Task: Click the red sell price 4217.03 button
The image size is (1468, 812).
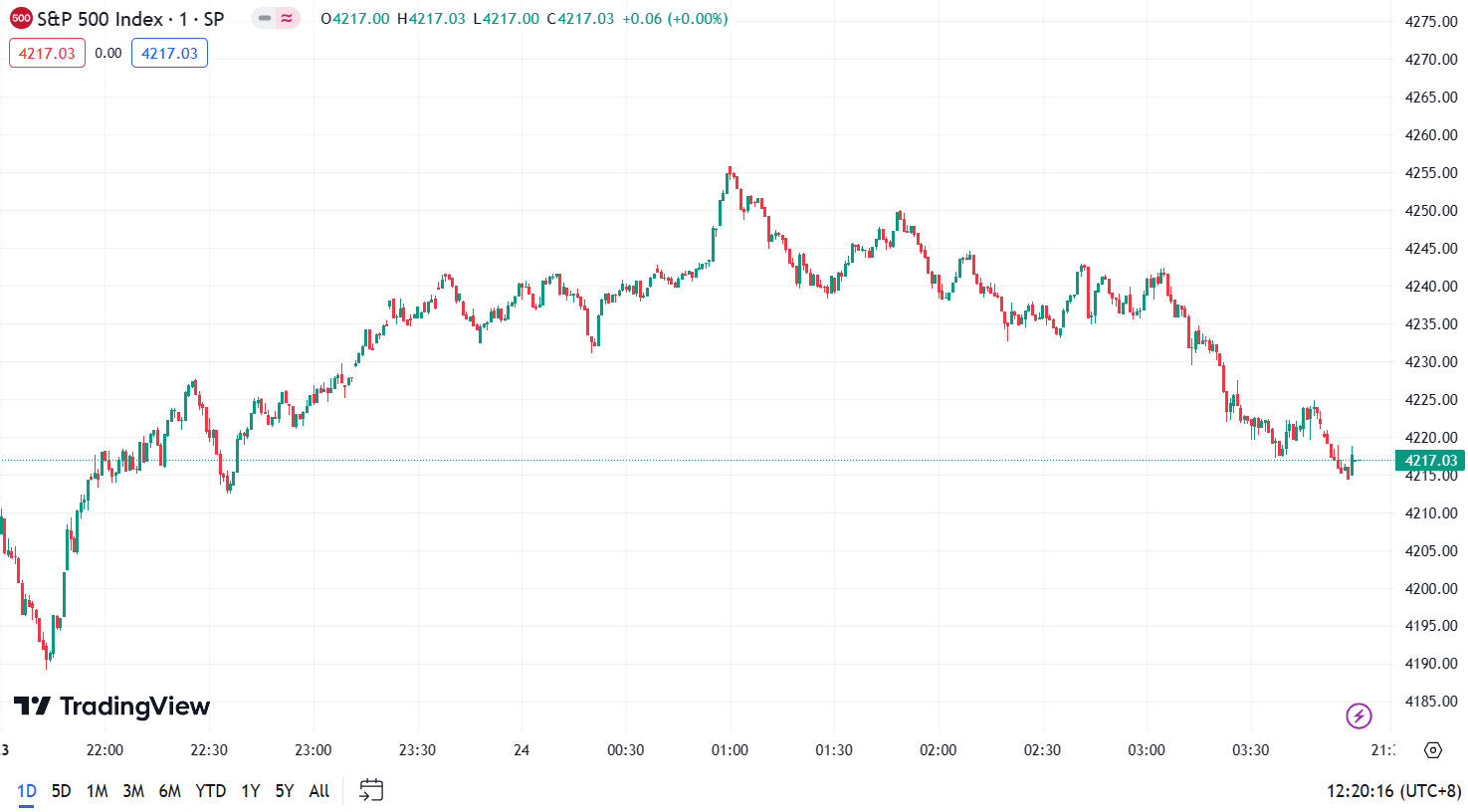Action: click(x=47, y=54)
